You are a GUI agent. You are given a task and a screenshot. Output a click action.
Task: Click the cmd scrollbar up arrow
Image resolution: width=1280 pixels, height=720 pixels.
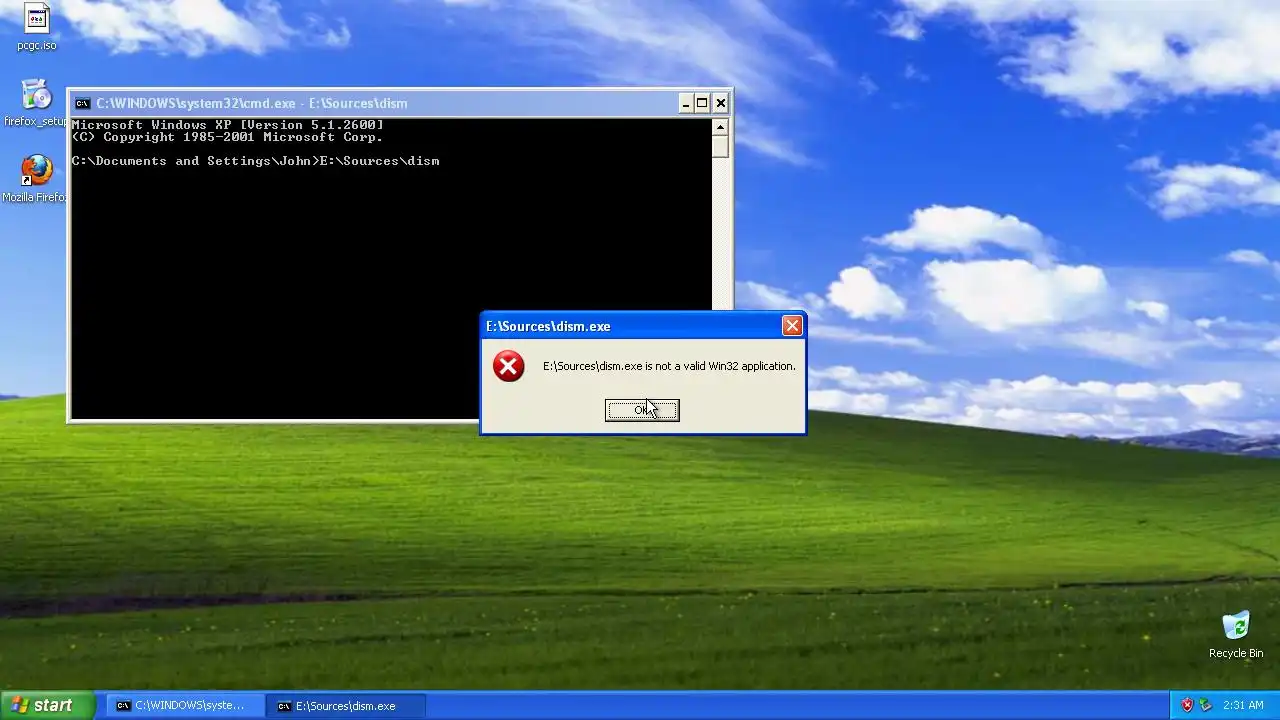[x=720, y=126]
